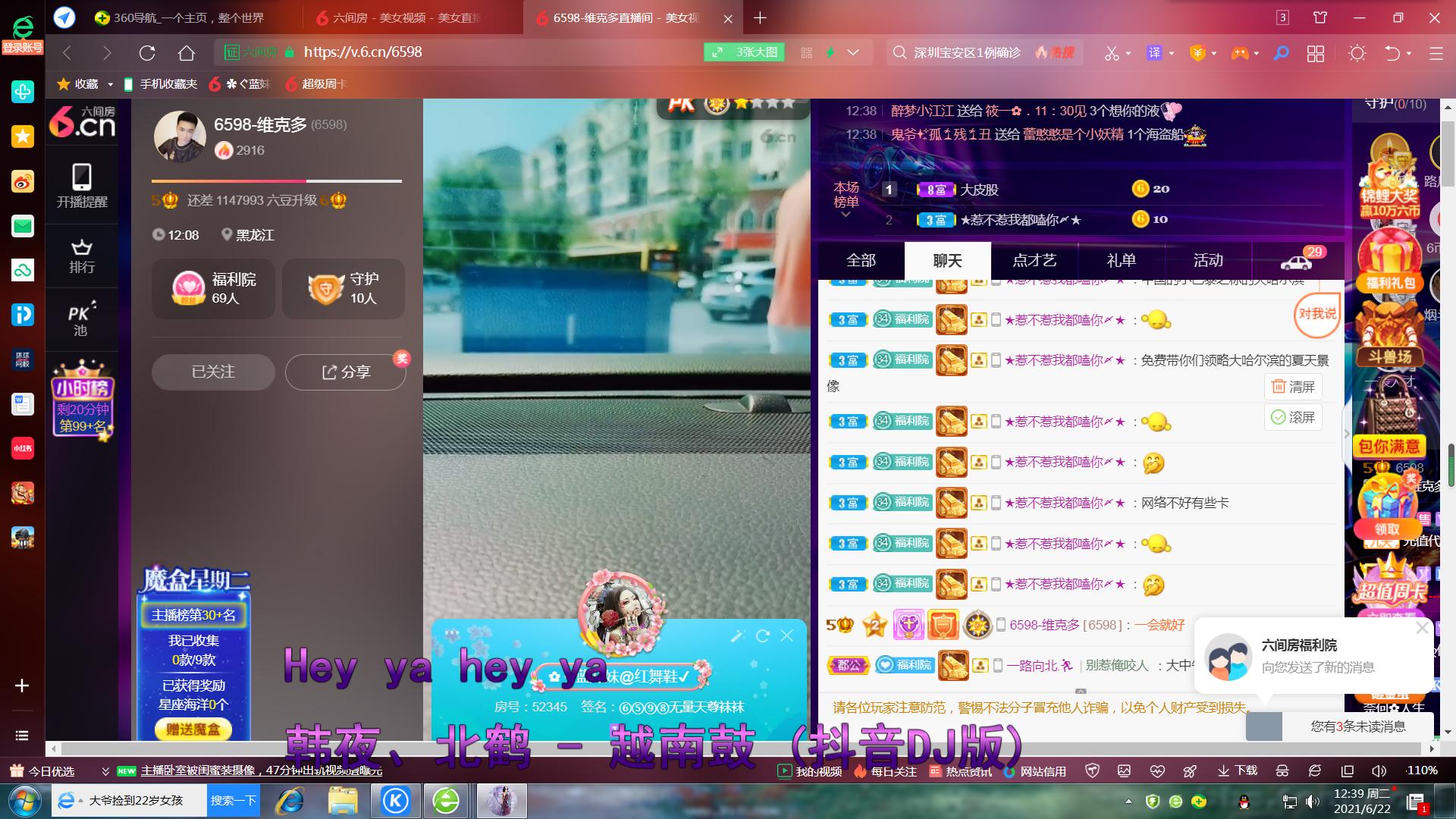Viewport: 1456px width, 819px height.
Task: Open the scissors tool dropdown arrow
Action: [x=1129, y=53]
